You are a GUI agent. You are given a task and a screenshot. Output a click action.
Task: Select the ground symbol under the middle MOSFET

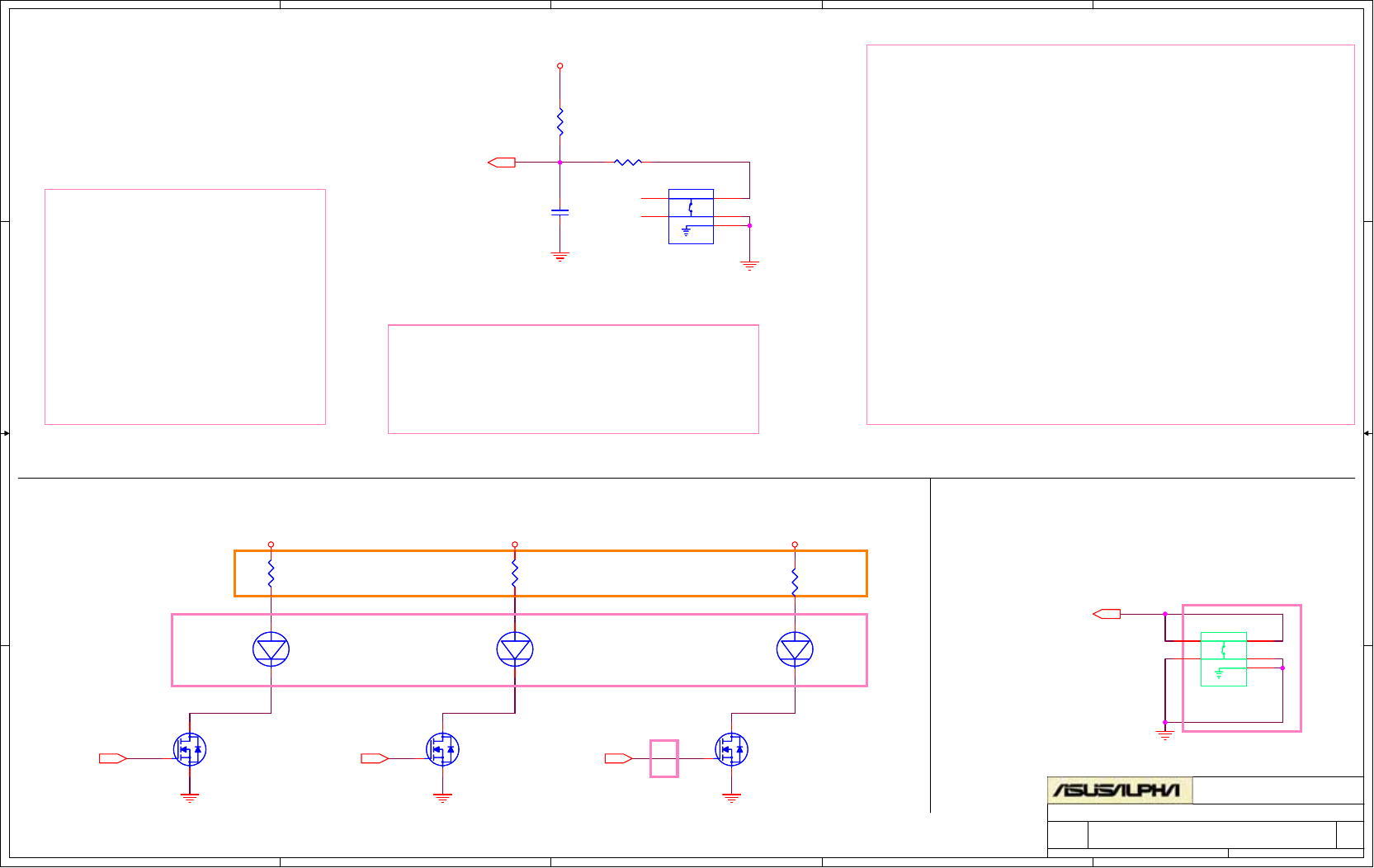[443, 798]
